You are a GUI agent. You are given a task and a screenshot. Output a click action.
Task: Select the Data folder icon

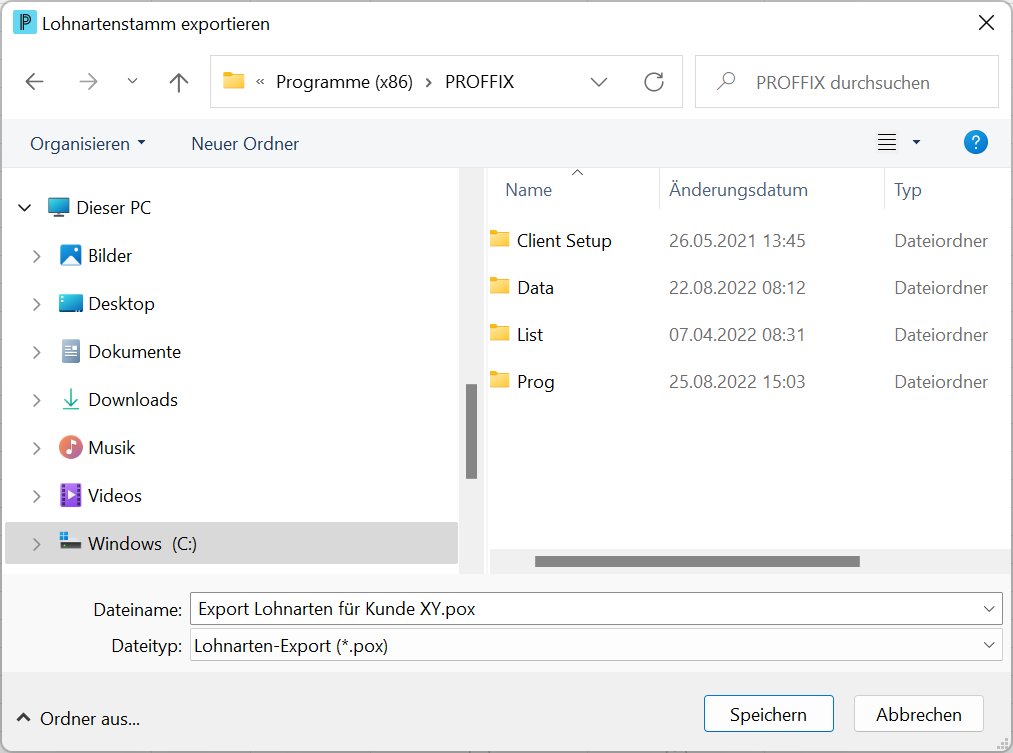(499, 287)
